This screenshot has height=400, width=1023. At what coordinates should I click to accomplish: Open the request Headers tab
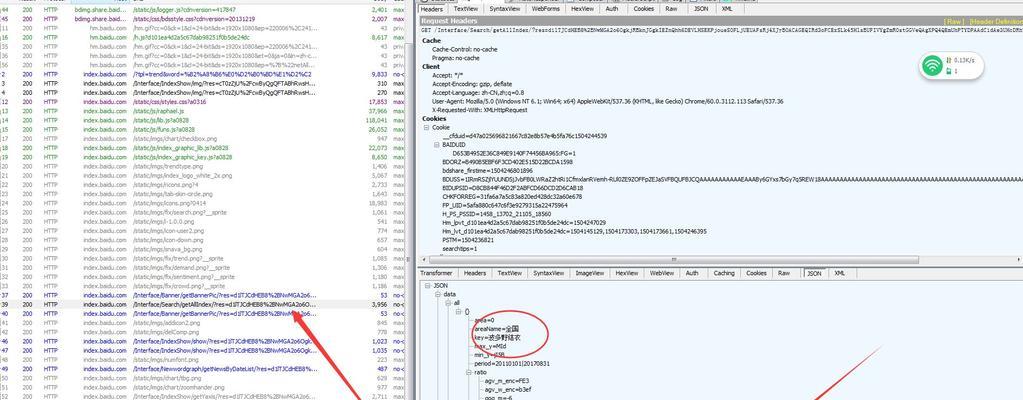click(432, 9)
